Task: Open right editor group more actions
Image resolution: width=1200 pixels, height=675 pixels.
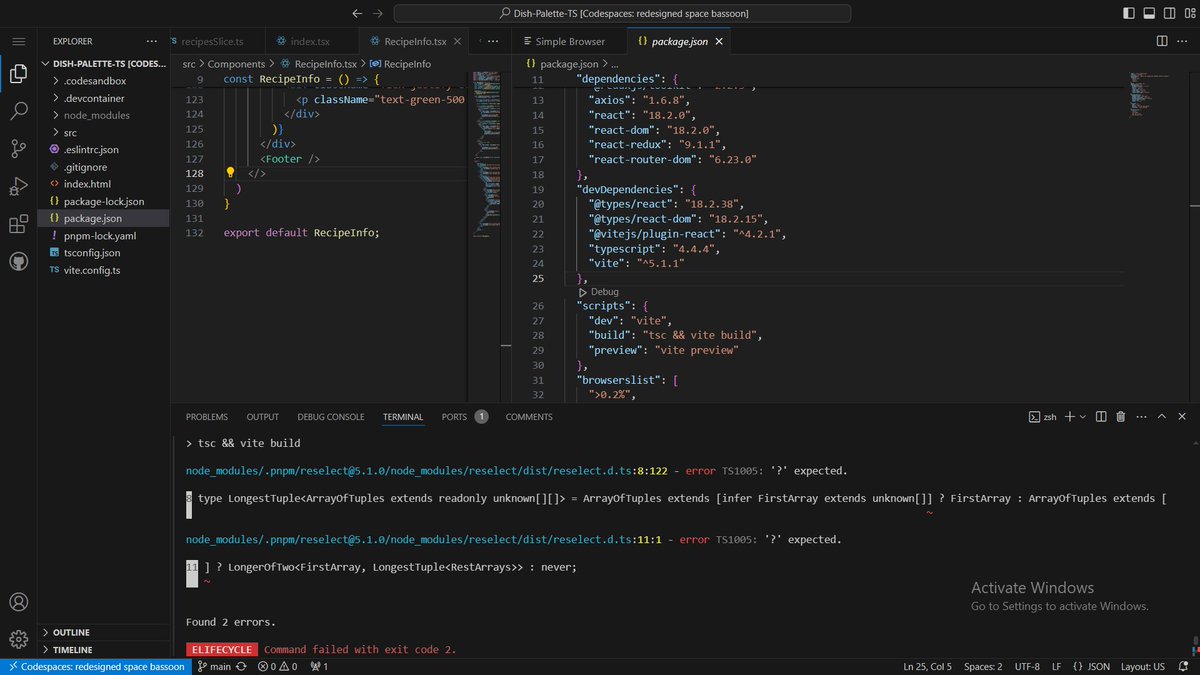Action: pyautogui.click(x=1183, y=42)
